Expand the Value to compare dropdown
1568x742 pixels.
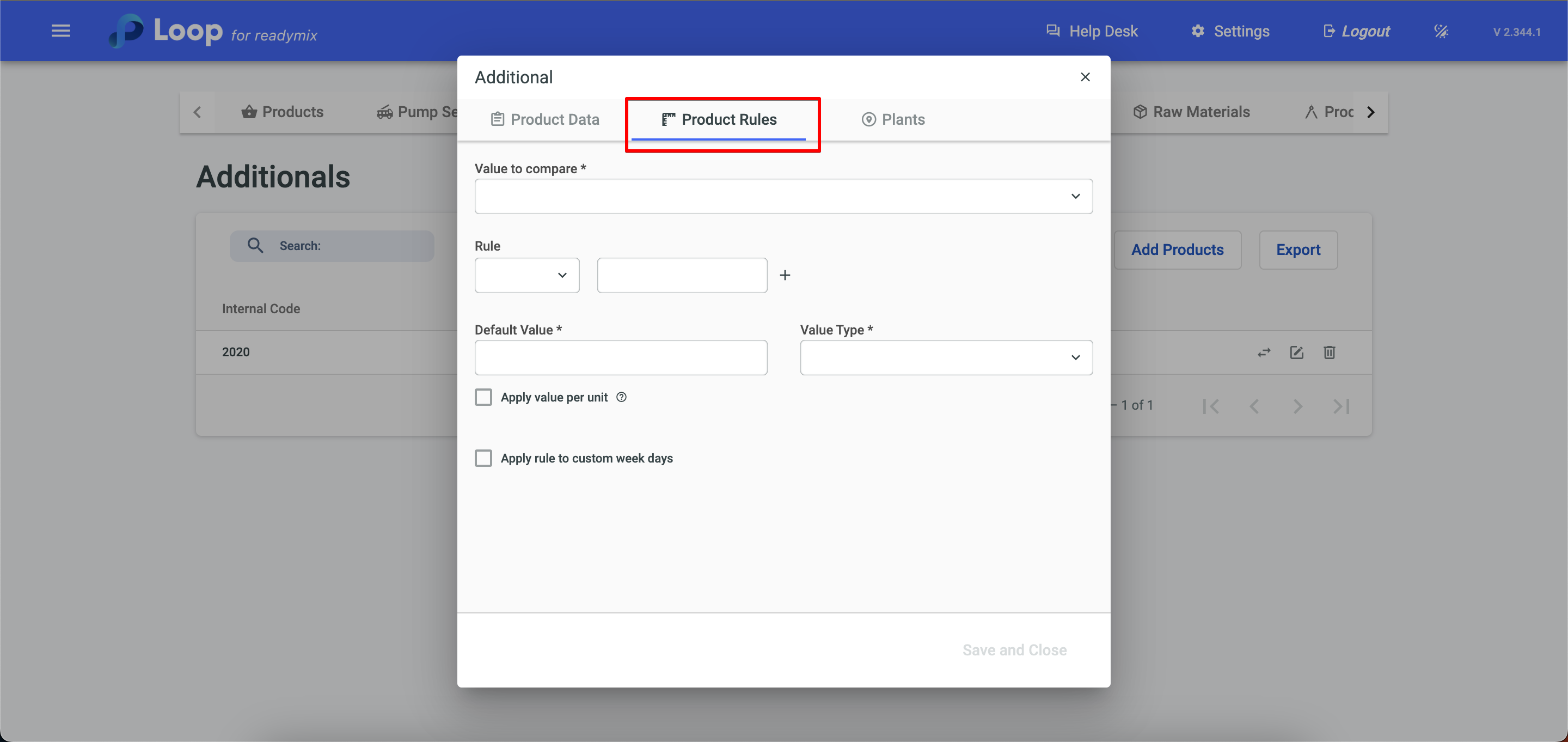click(783, 196)
